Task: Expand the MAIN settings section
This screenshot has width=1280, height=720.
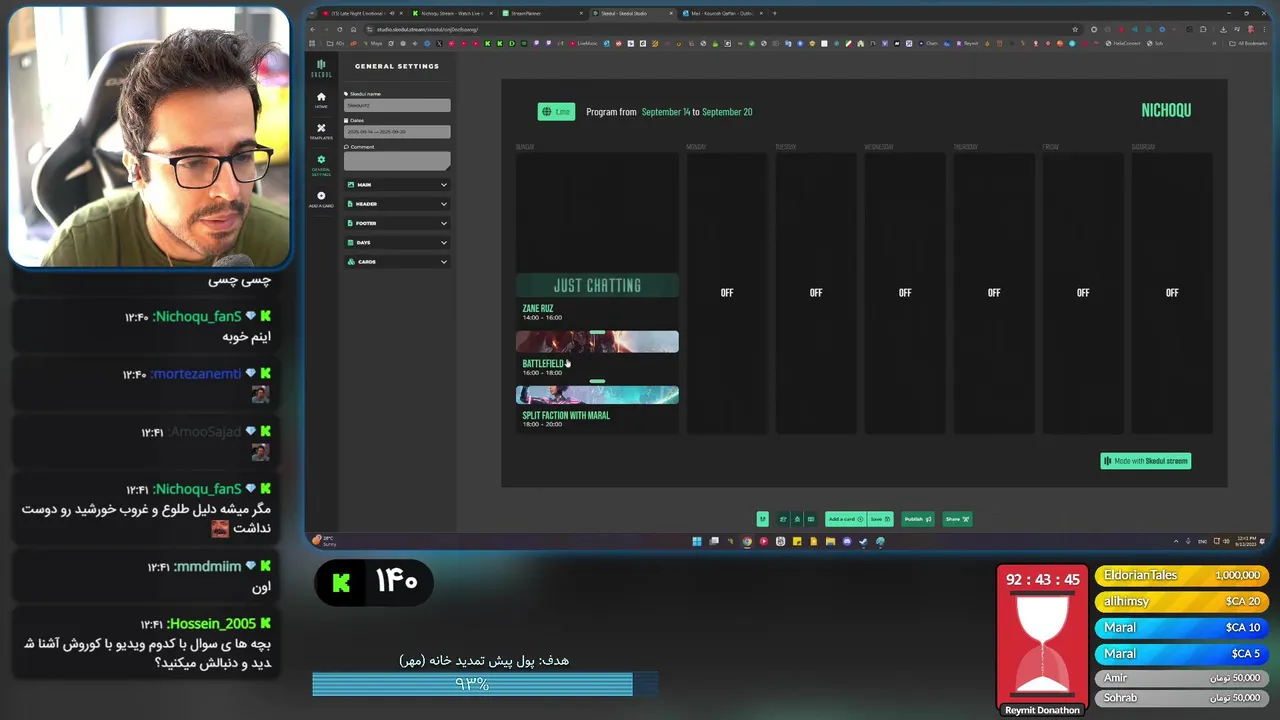Action: 397,184
